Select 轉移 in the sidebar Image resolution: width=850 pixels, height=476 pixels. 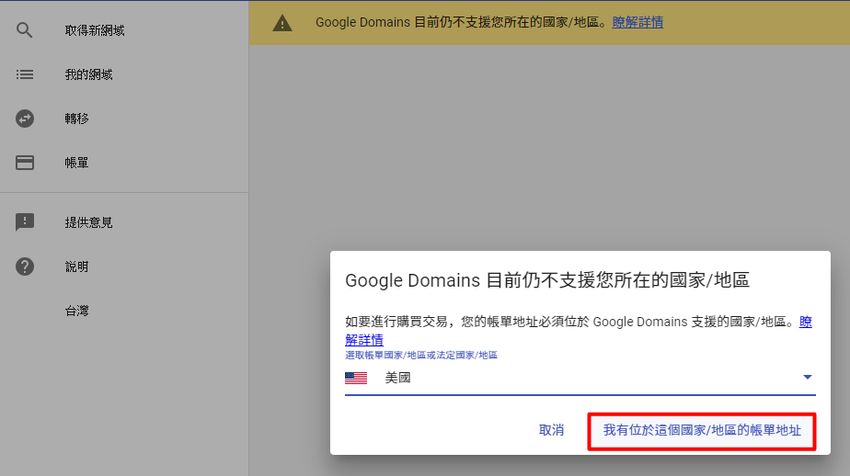click(x=76, y=118)
